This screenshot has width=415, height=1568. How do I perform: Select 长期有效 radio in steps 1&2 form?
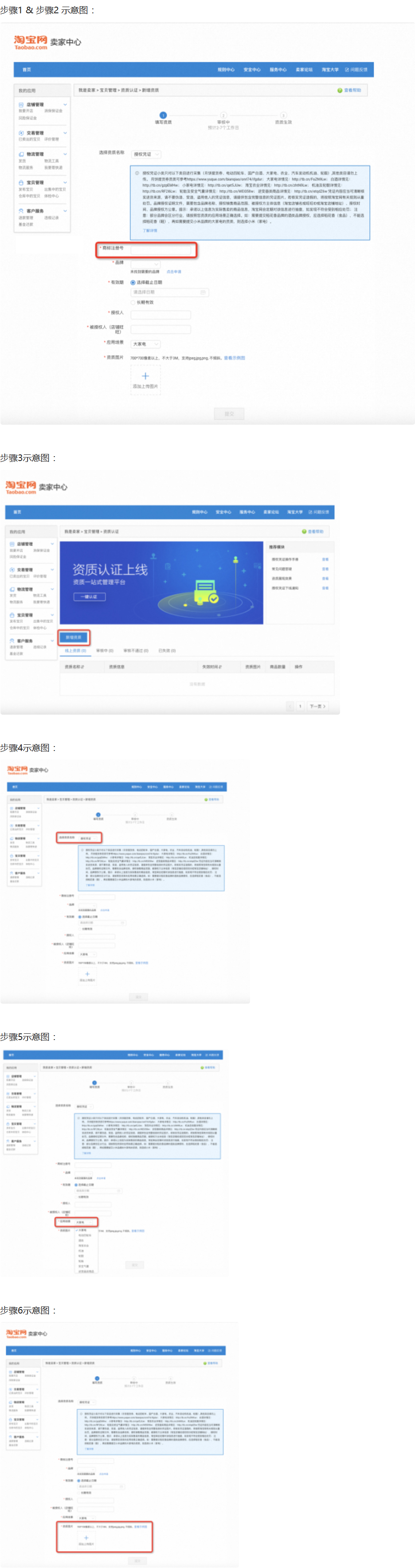tap(133, 302)
